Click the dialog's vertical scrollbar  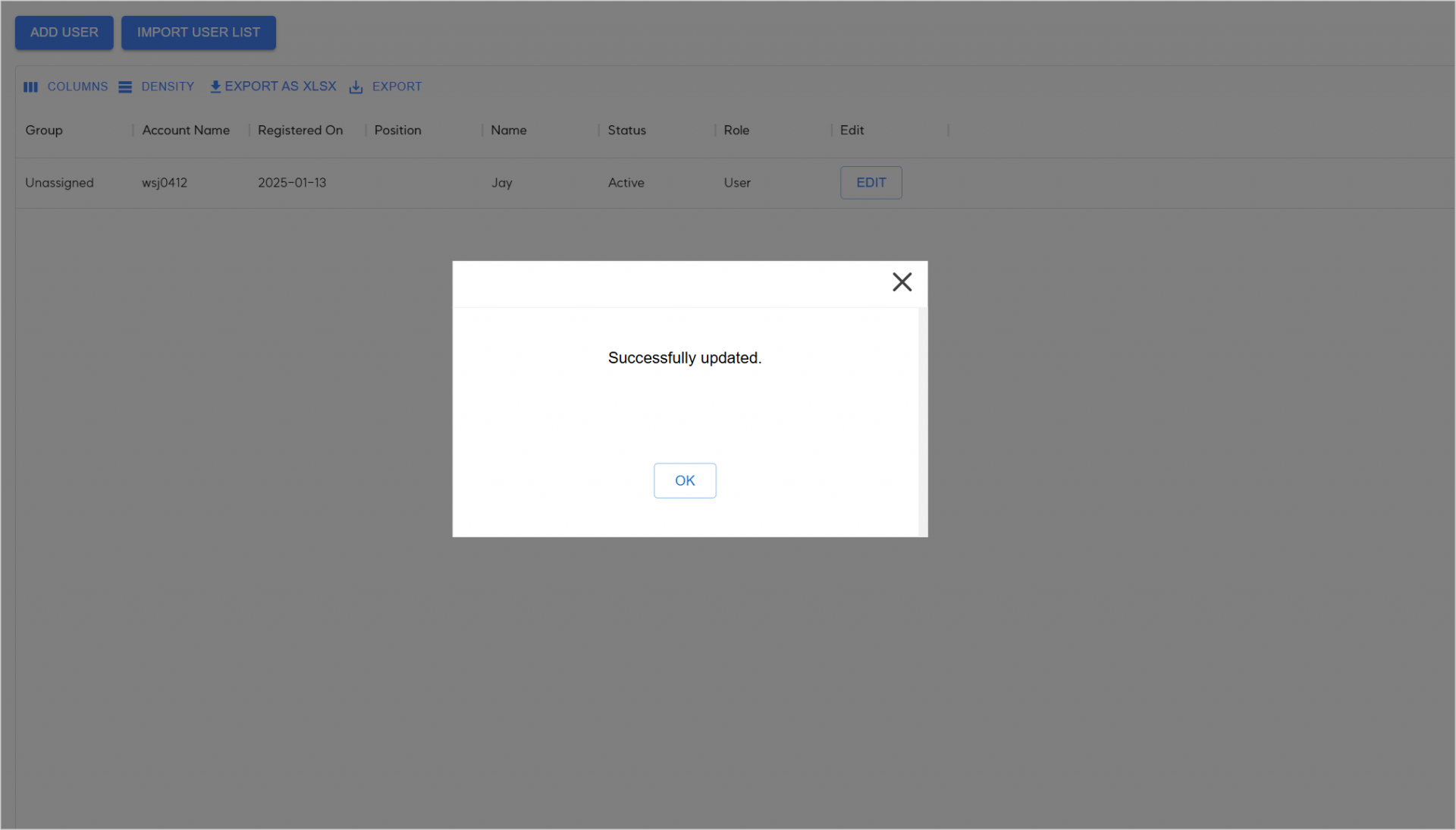tap(922, 421)
